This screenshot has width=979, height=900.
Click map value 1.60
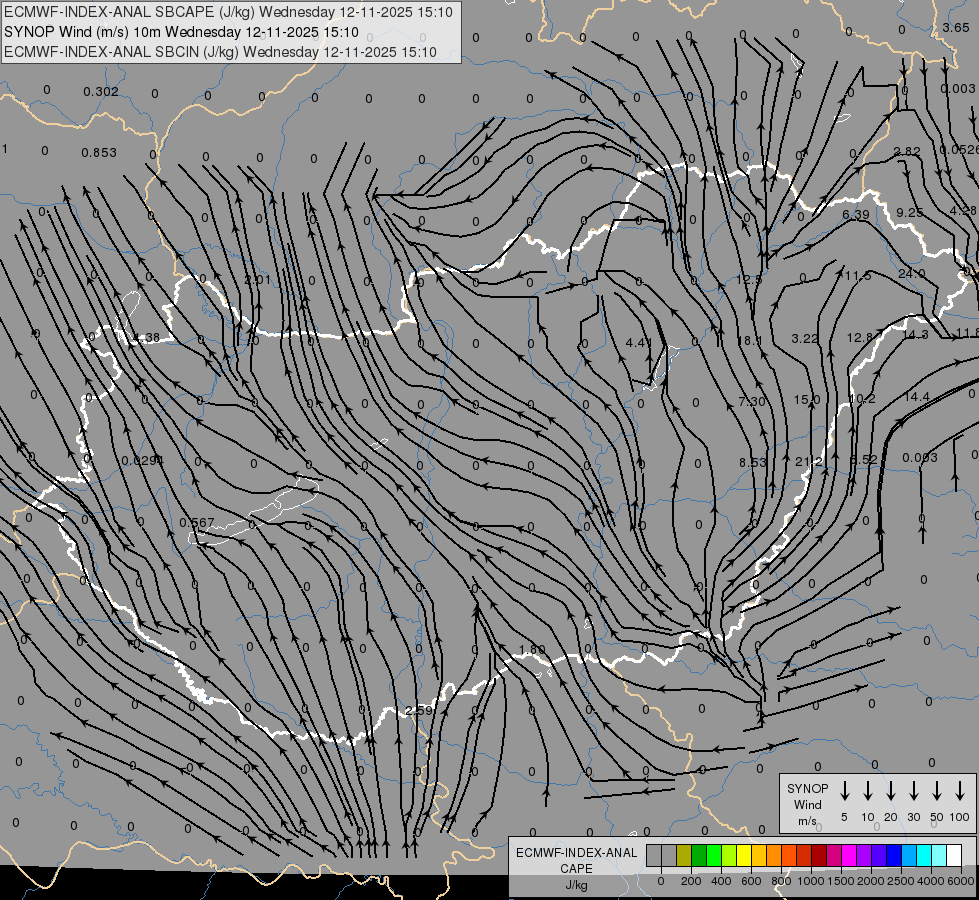click(x=532, y=650)
